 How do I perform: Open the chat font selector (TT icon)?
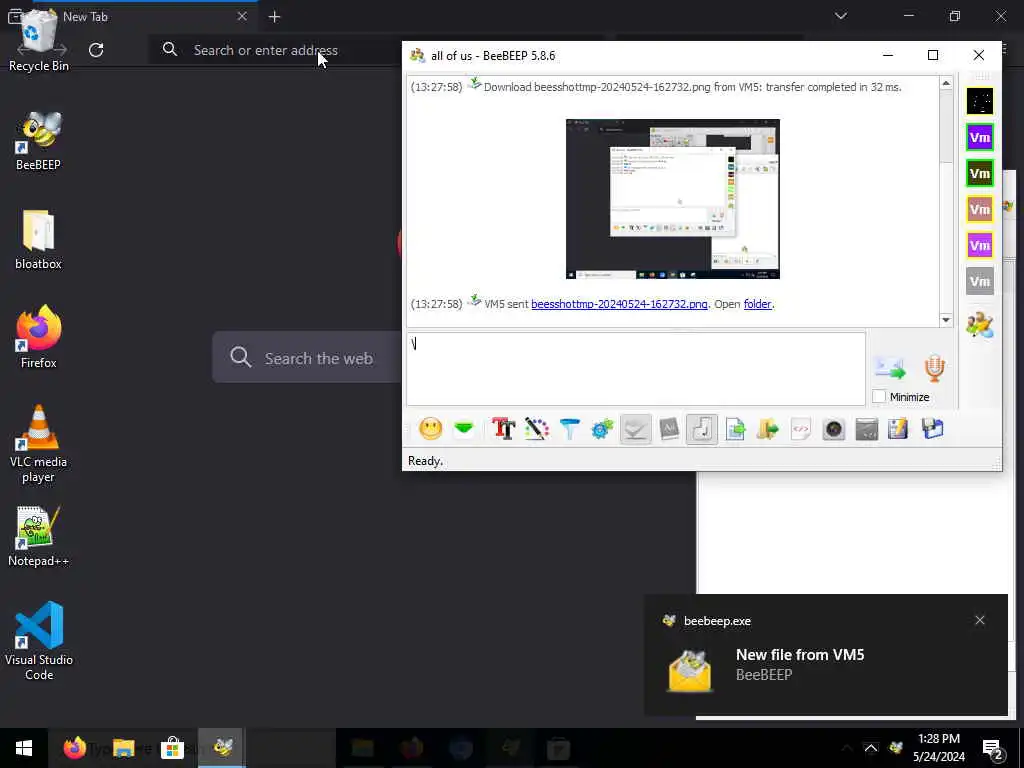click(x=504, y=429)
